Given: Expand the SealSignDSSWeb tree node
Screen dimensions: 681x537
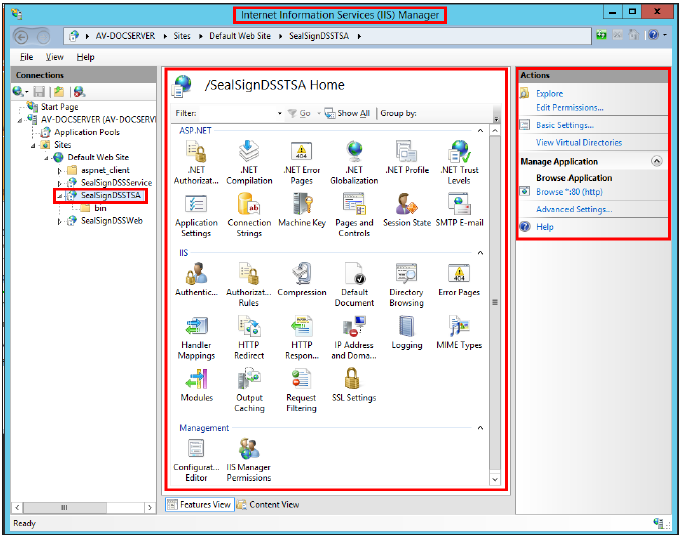Looking at the screenshot, I should (x=60, y=221).
